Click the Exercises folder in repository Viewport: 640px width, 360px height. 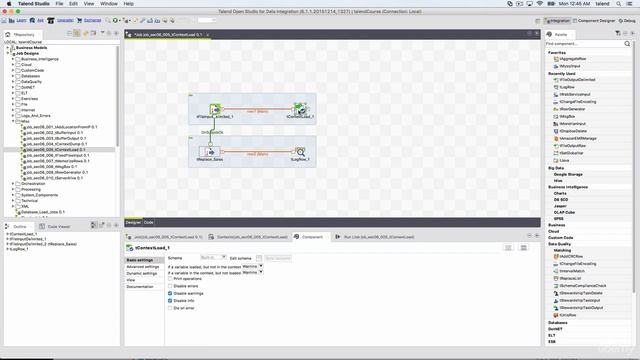29,99
